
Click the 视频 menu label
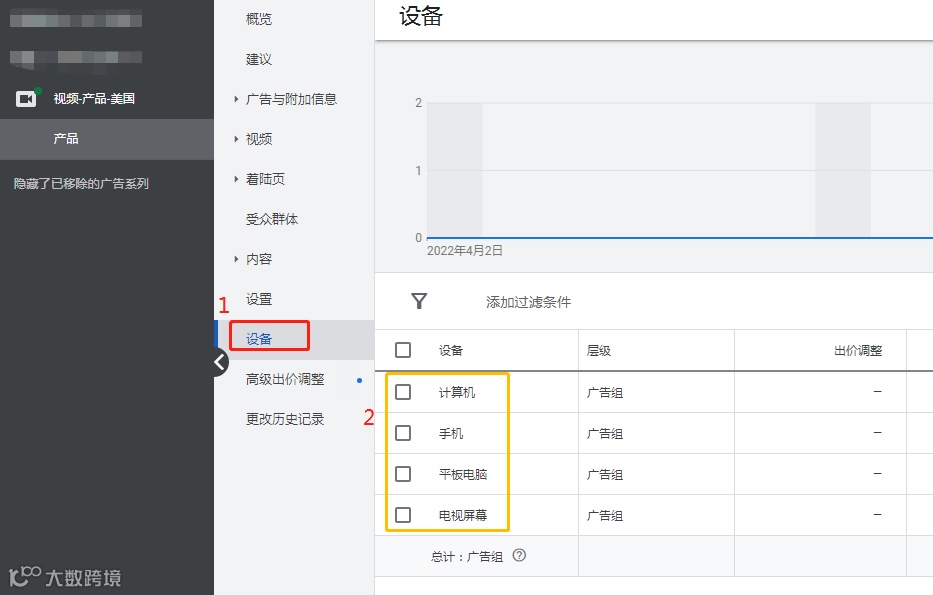click(x=259, y=139)
